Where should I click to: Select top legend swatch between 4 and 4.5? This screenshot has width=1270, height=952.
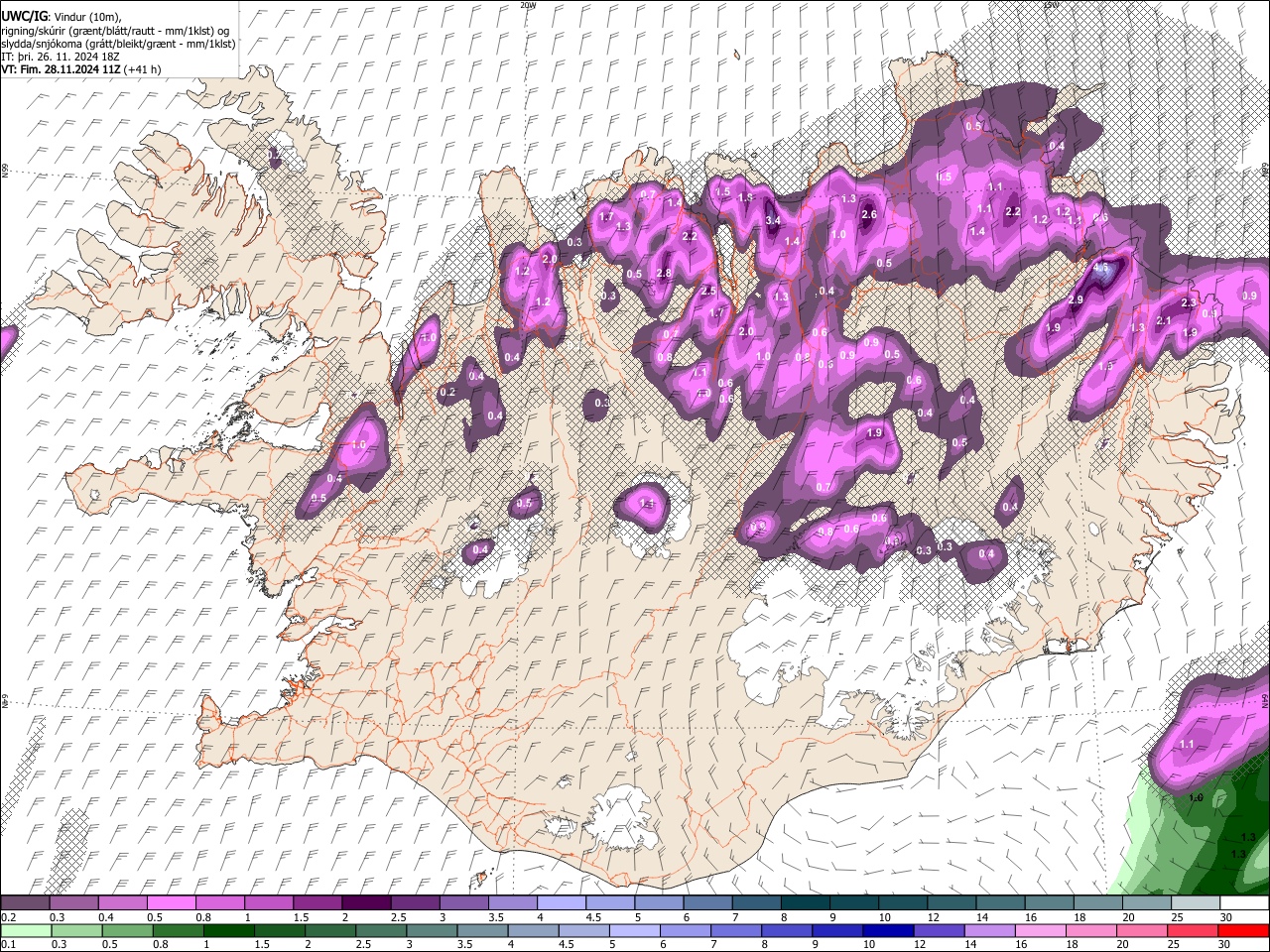[562, 903]
